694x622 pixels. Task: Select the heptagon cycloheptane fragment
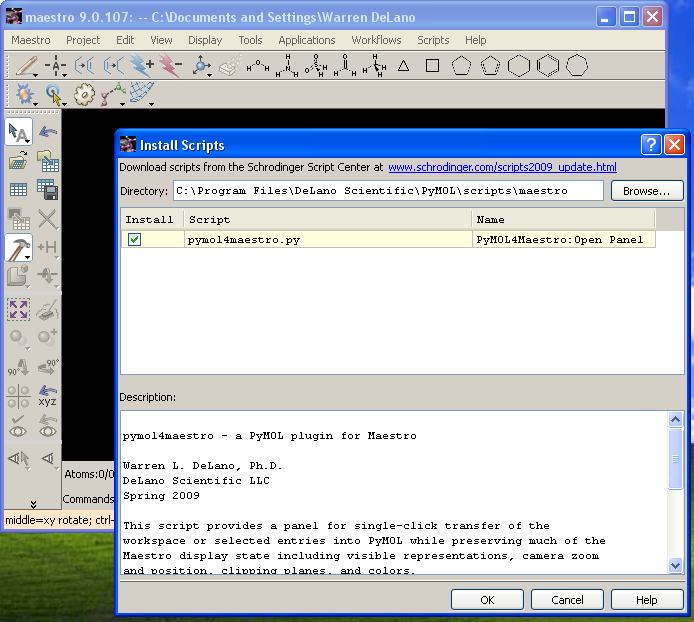coord(577,66)
